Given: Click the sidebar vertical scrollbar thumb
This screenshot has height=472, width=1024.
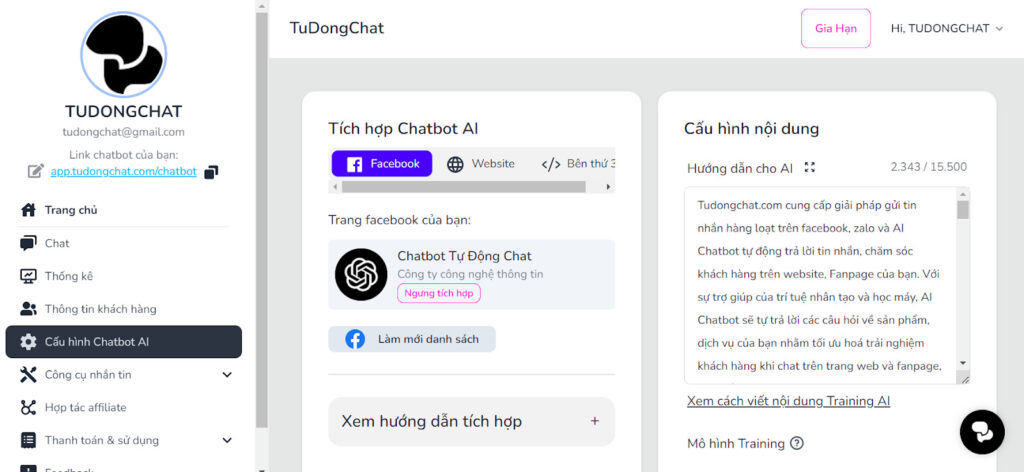Looking at the screenshot, I should tap(261, 219).
